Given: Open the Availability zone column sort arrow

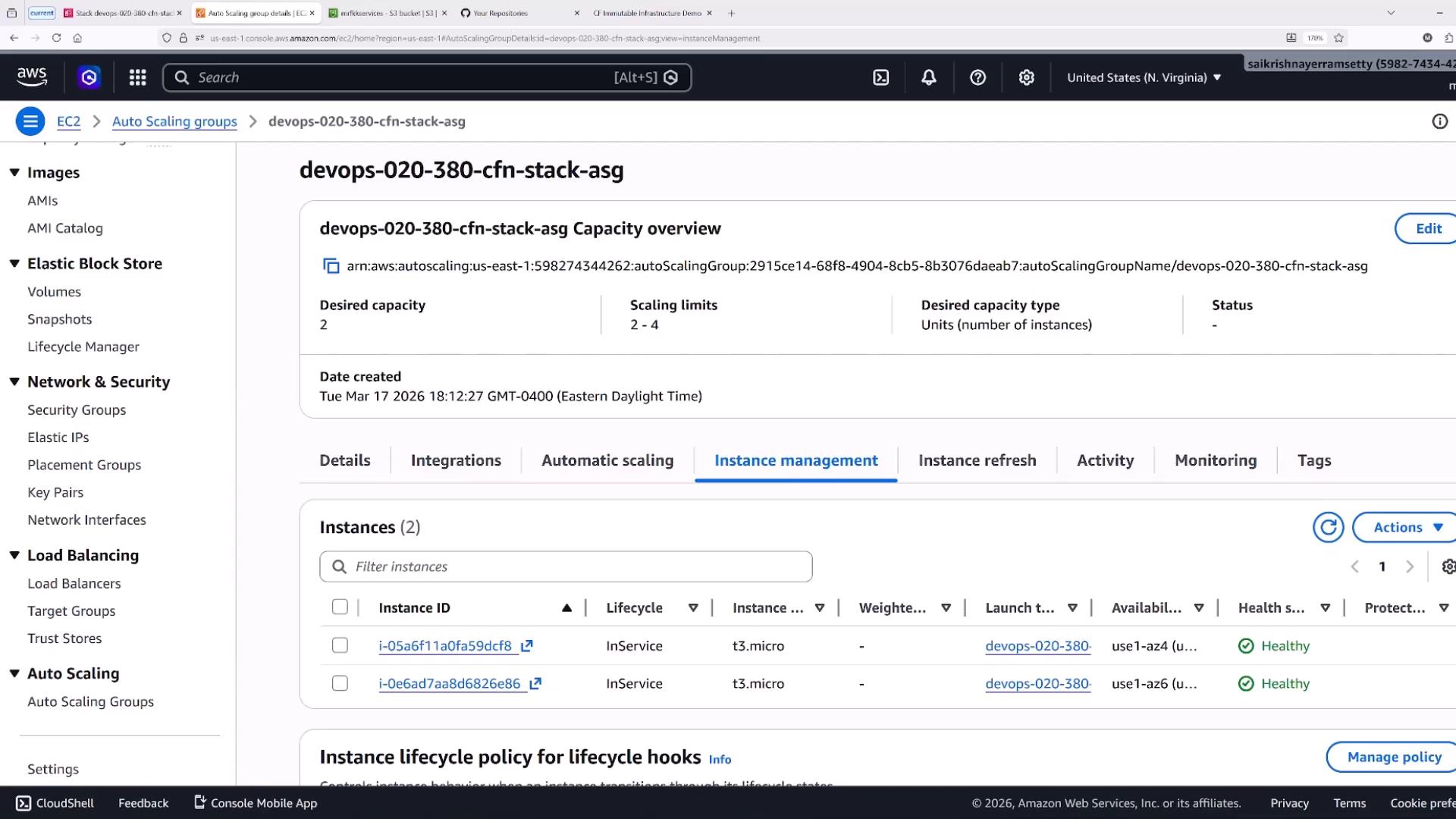Looking at the screenshot, I should pyautogui.click(x=1199, y=608).
